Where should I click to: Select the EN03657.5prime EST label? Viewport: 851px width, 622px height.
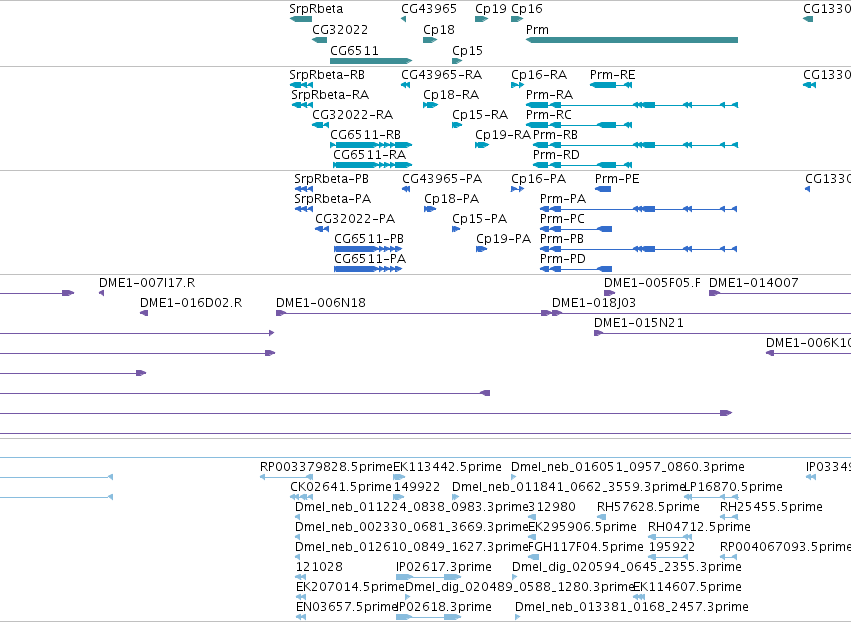click(348, 607)
